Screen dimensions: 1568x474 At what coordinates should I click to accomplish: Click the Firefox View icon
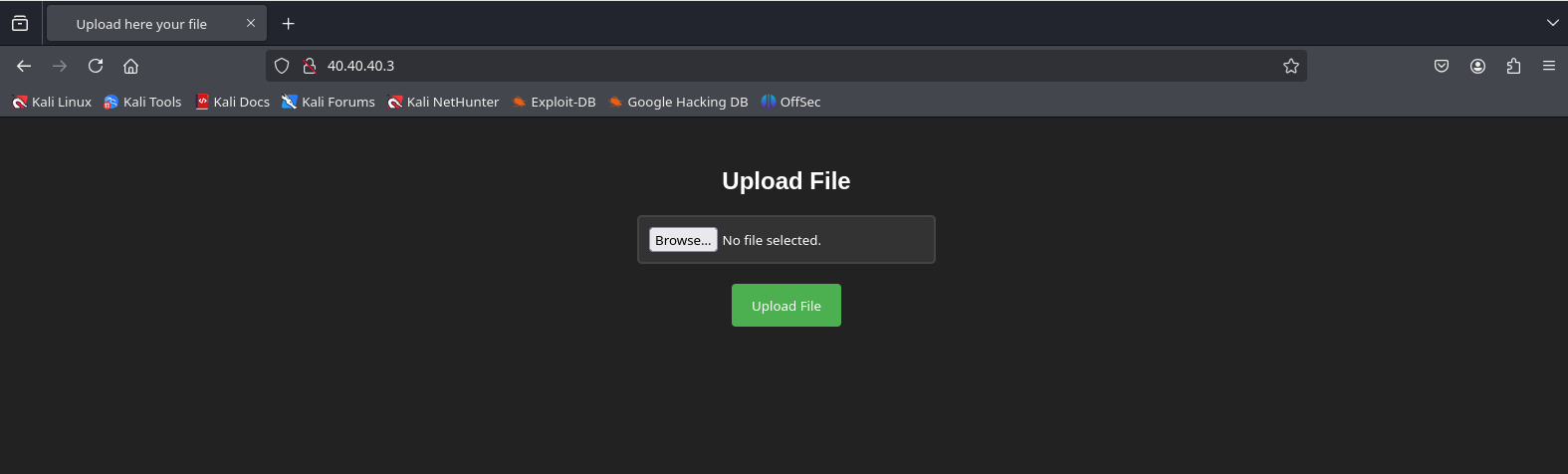[20, 23]
